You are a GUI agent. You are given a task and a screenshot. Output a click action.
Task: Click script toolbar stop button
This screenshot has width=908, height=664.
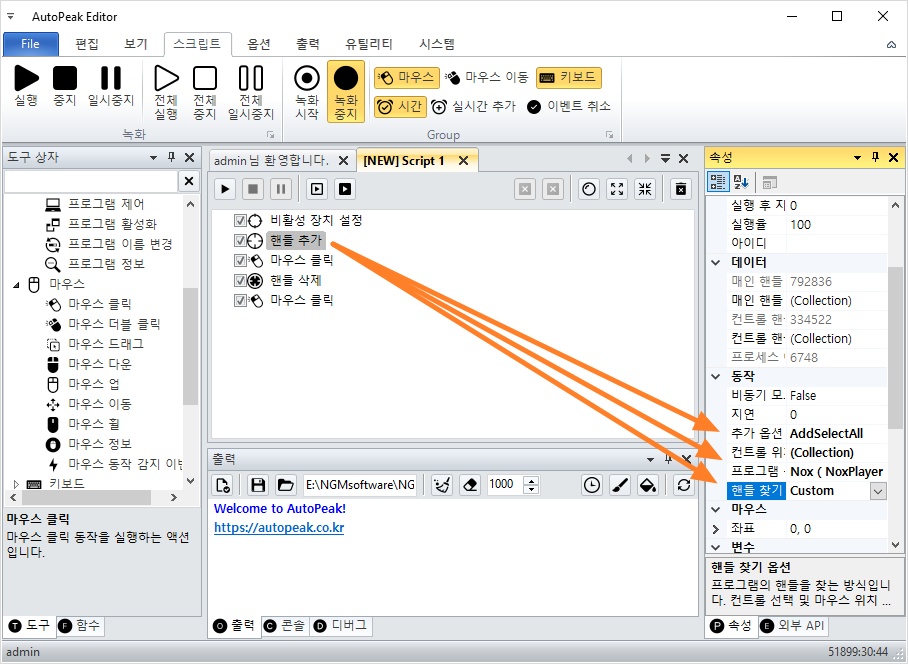point(253,189)
